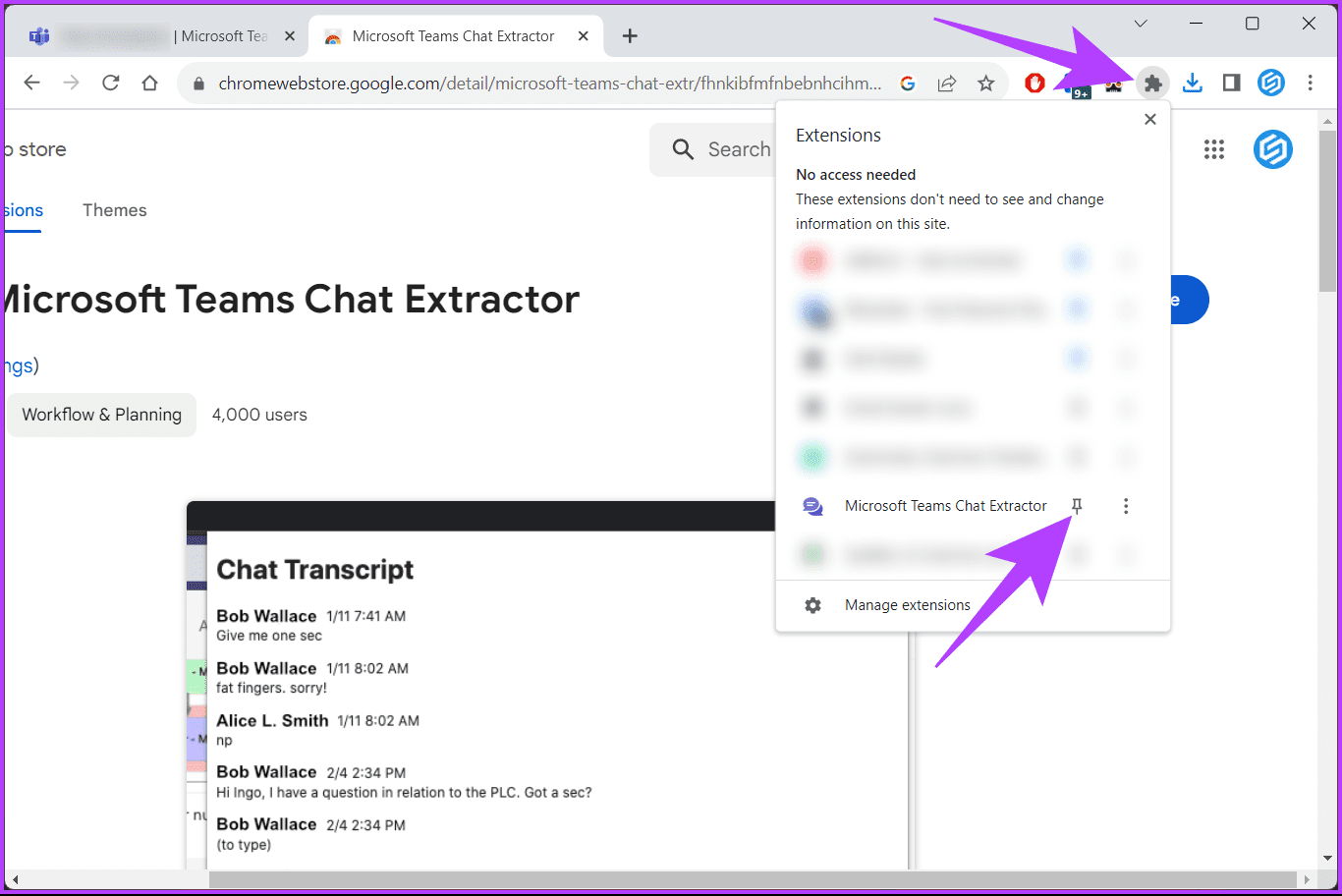This screenshot has height=896, width=1342.
Task: Close the Microsoft Teams tab
Action: click(x=290, y=36)
